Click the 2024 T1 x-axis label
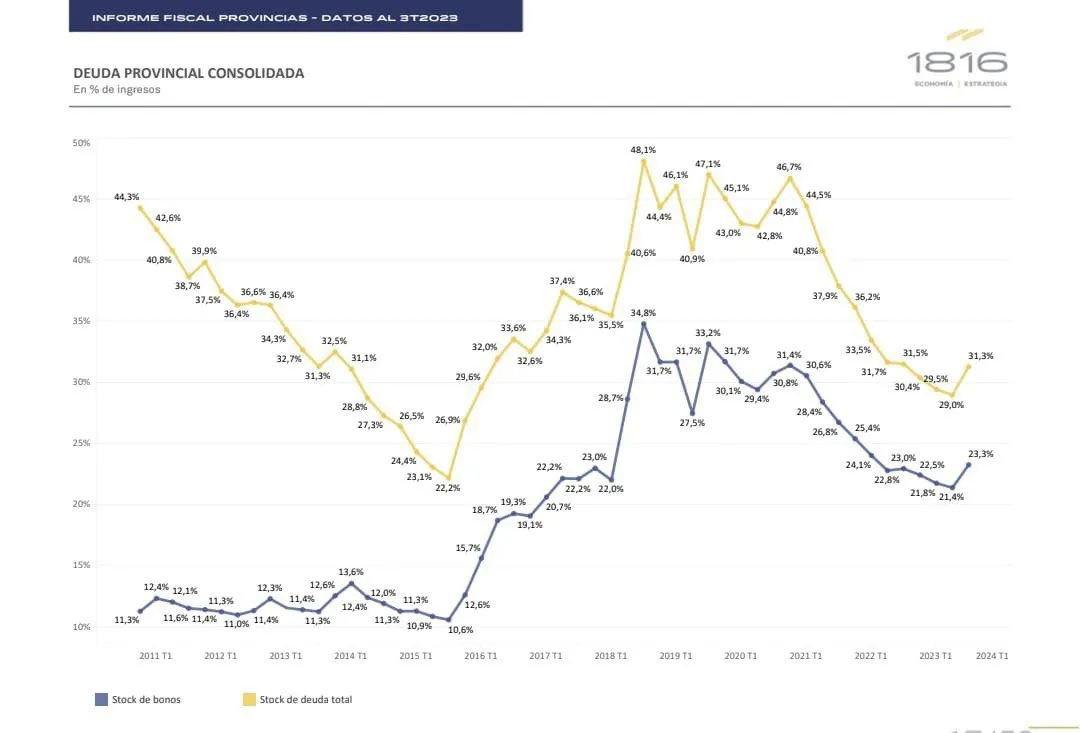 pos(992,656)
